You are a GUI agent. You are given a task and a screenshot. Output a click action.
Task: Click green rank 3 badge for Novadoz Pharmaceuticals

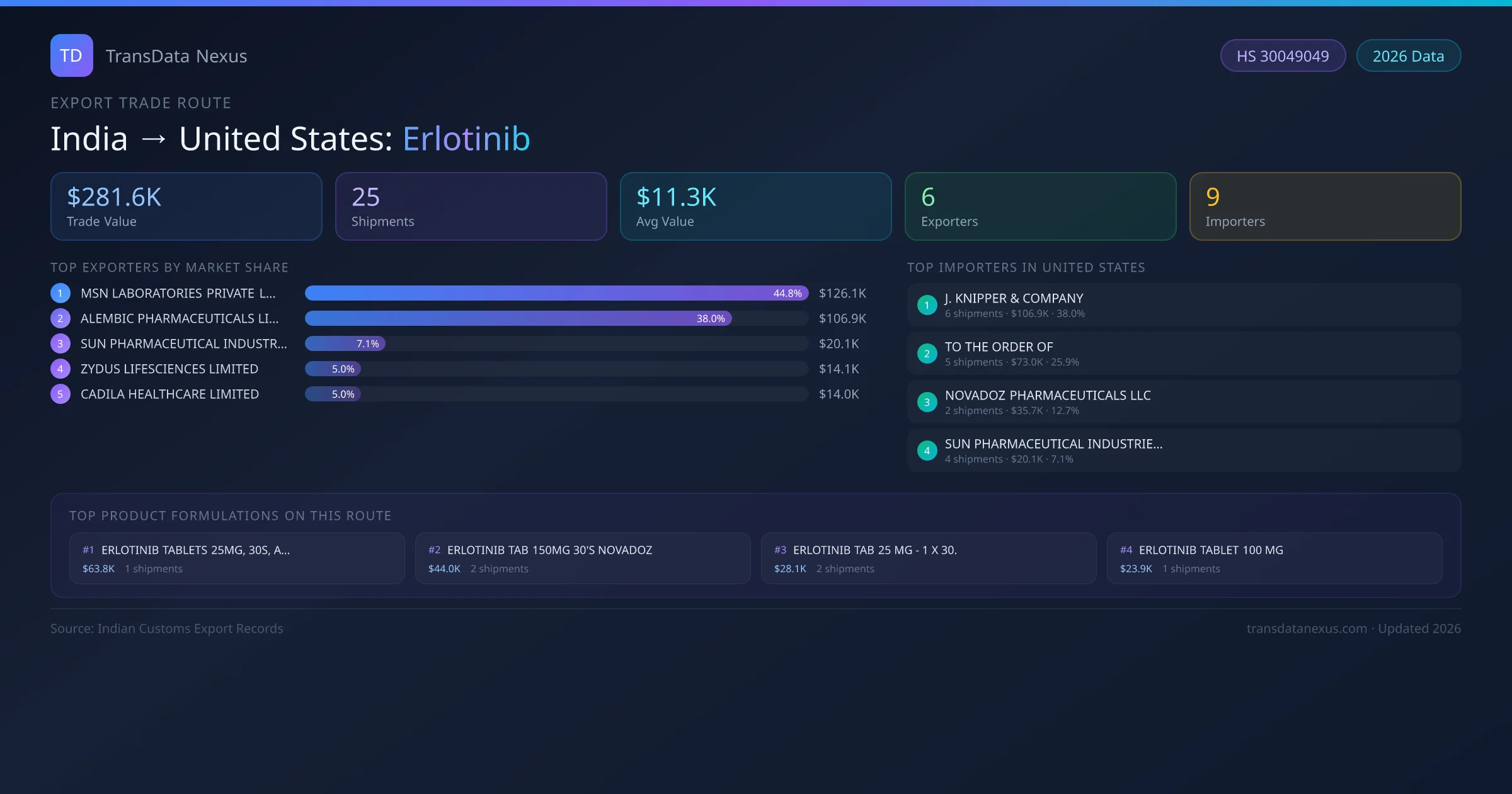click(927, 402)
